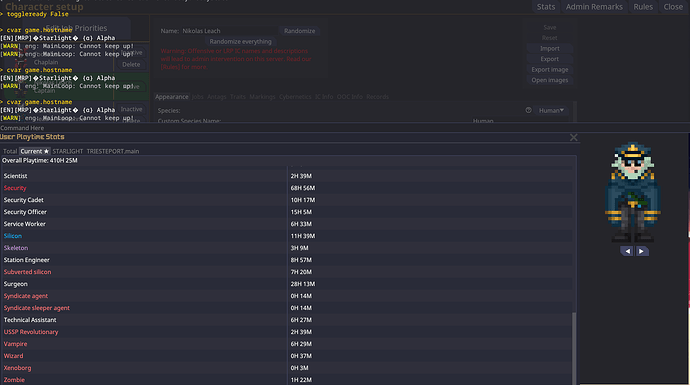Screen dimensions: 690x385
Task: Rotate character preview right
Action: 642,251
